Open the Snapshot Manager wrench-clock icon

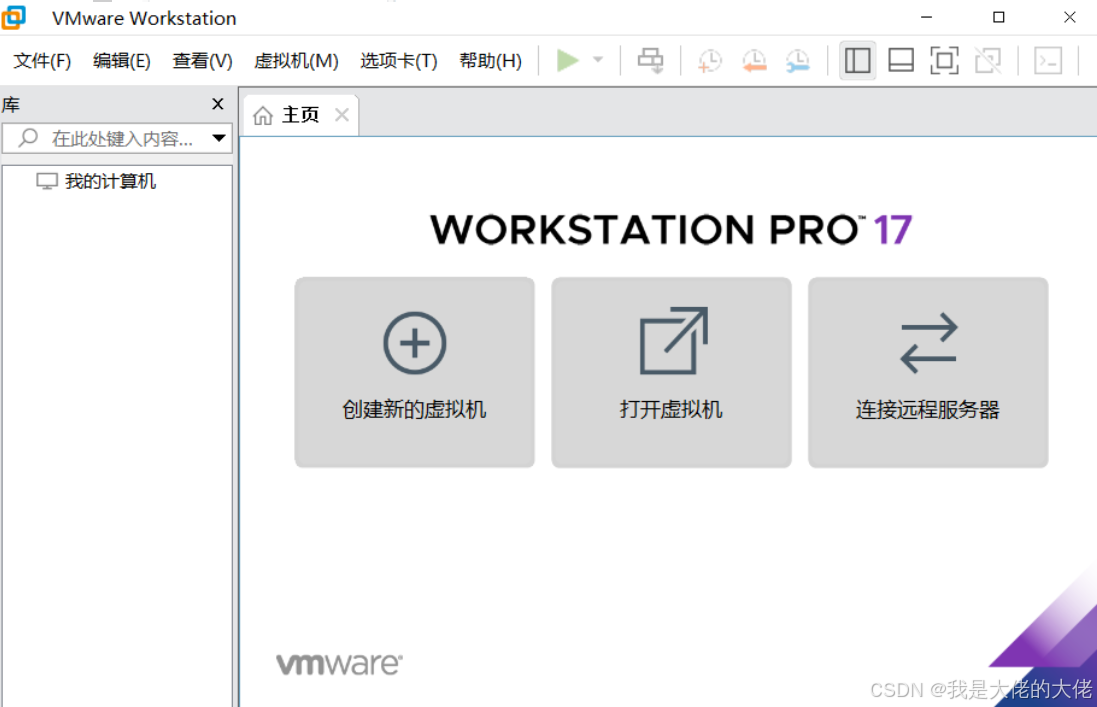tap(798, 61)
